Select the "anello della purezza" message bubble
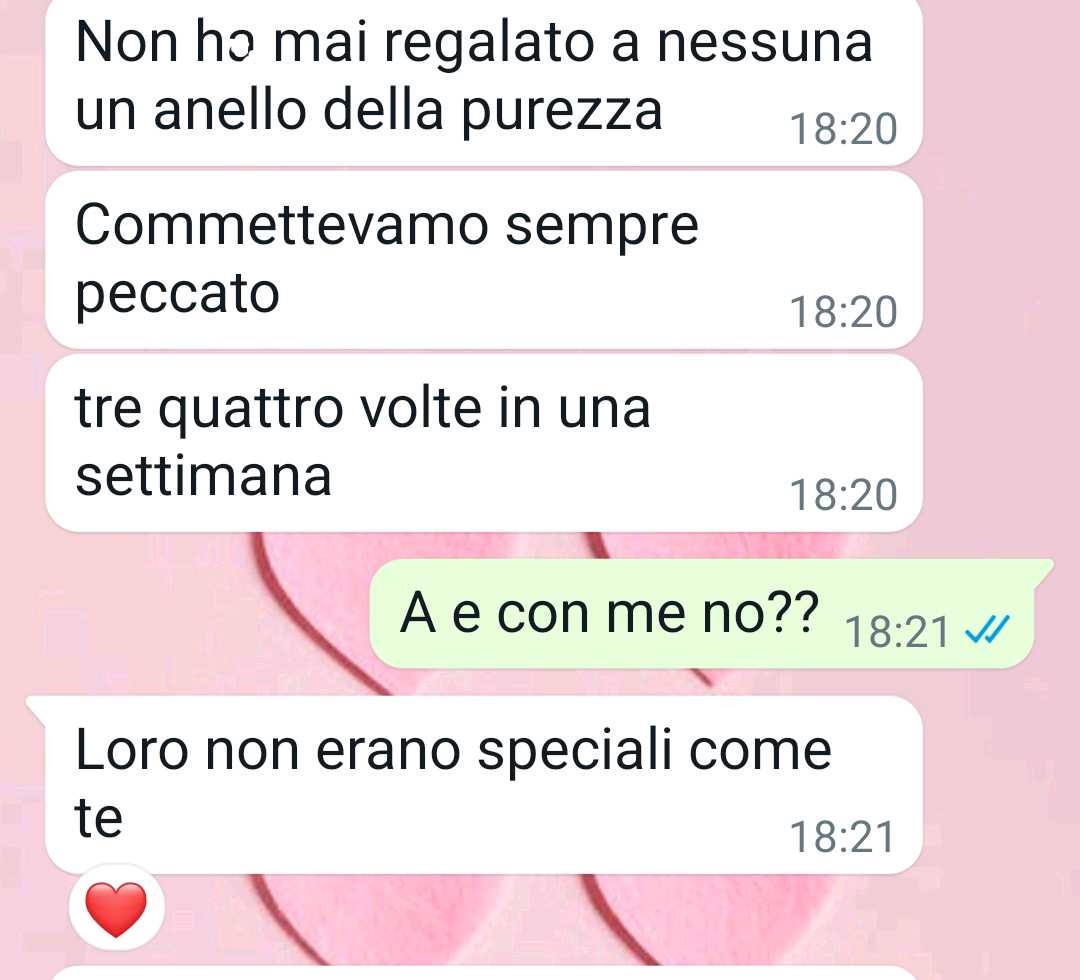This screenshot has height=980, width=1080. pyautogui.click(x=484, y=81)
